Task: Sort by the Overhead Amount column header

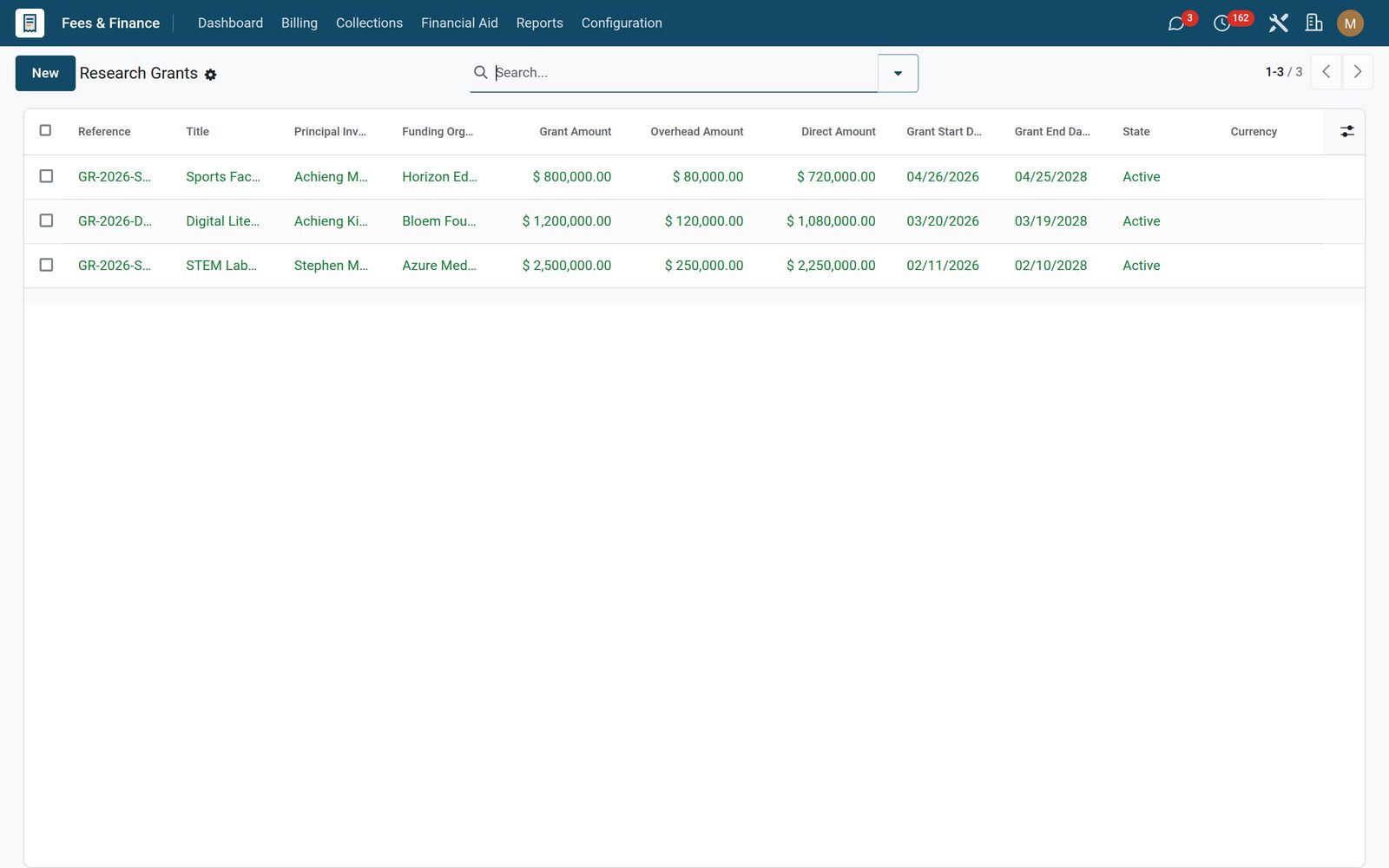Action: [697, 132]
